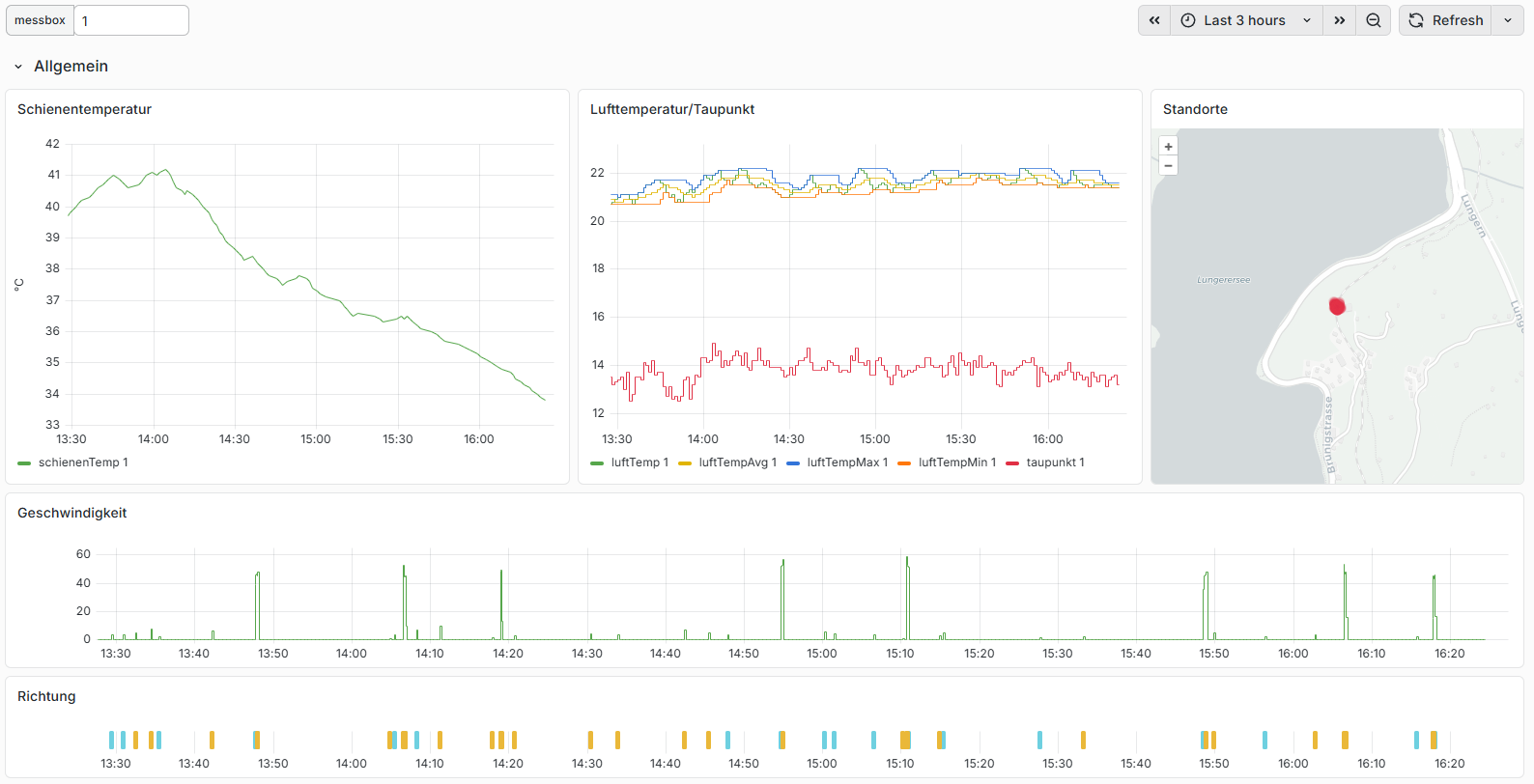The image size is (1534, 784).
Task: Shift time range backward with double-left arrows
Action: pyautogui.click(x=1154, y=20)
